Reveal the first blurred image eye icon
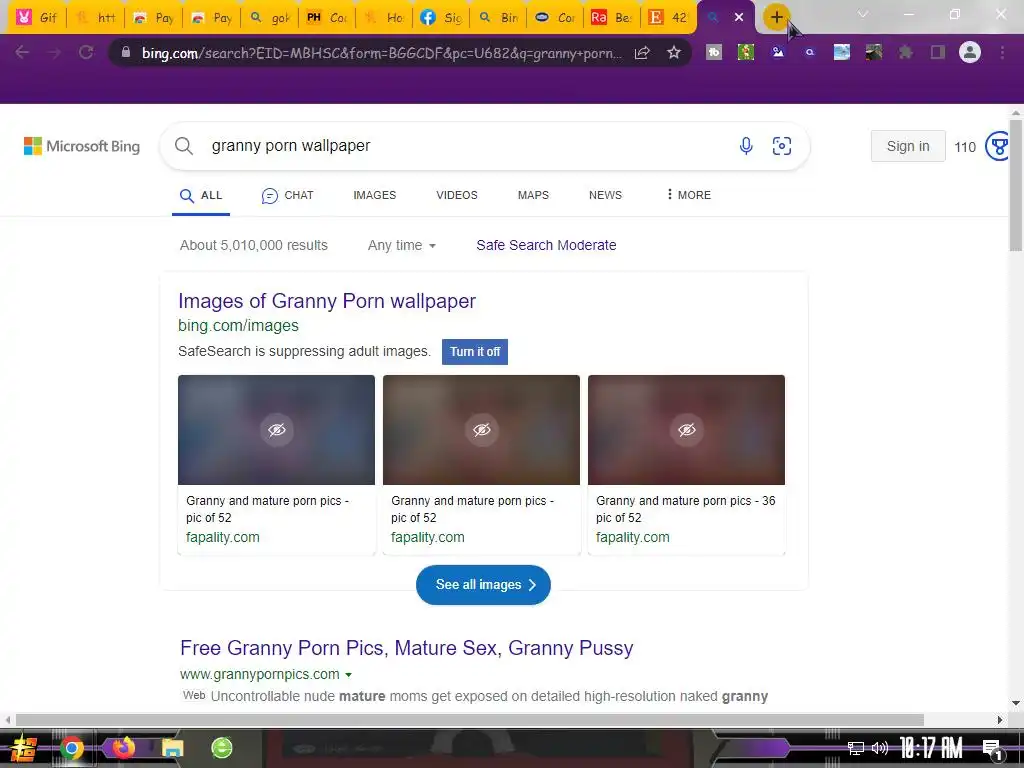 [277, 430]
